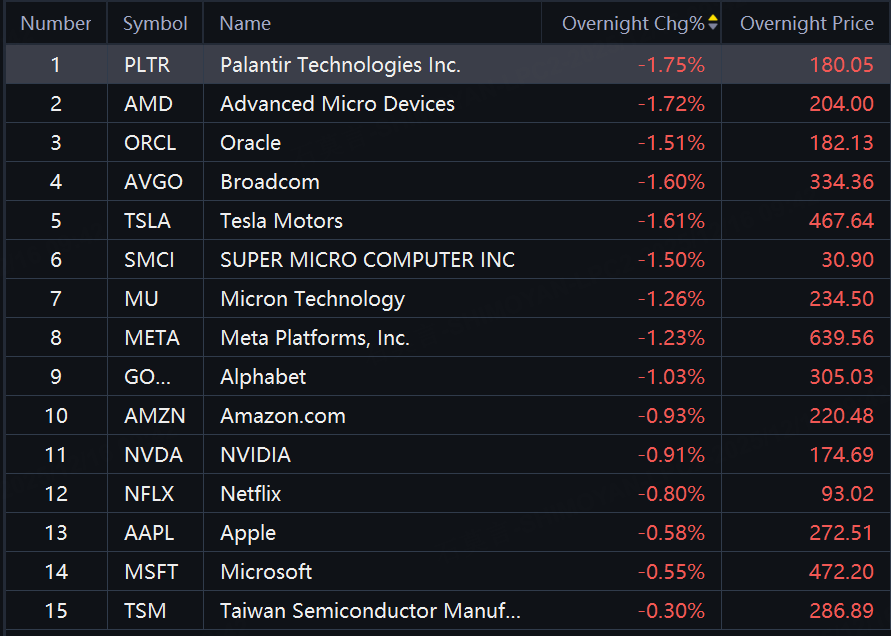This screenshot has width=891, height=636.
Task: Click Netflix's overnight price 93.02
Action: tap(841, 494)
